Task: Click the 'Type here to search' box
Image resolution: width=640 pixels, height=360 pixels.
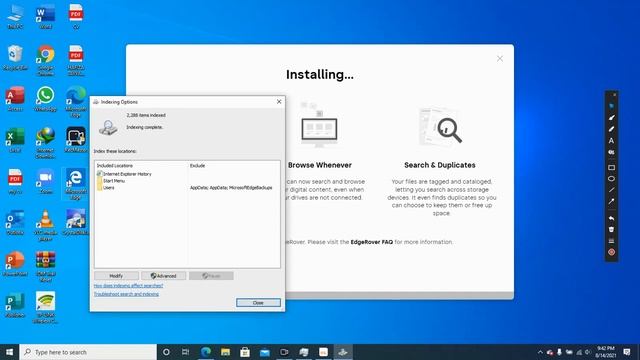Action: 88,352
